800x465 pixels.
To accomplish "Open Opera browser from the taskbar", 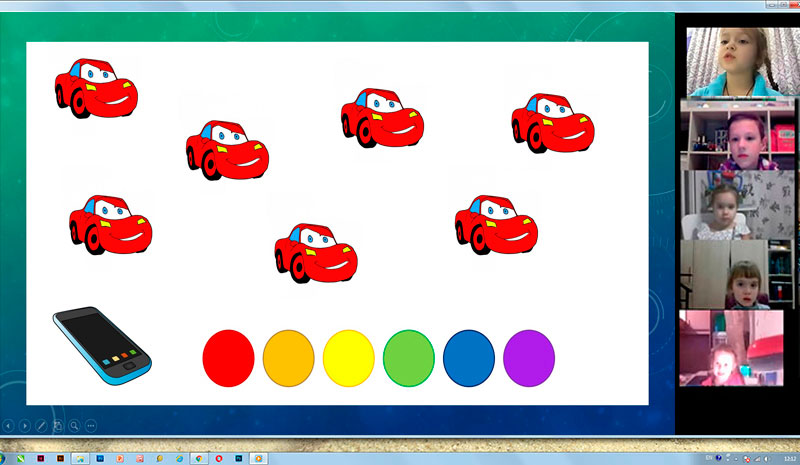I will (219, 458).
